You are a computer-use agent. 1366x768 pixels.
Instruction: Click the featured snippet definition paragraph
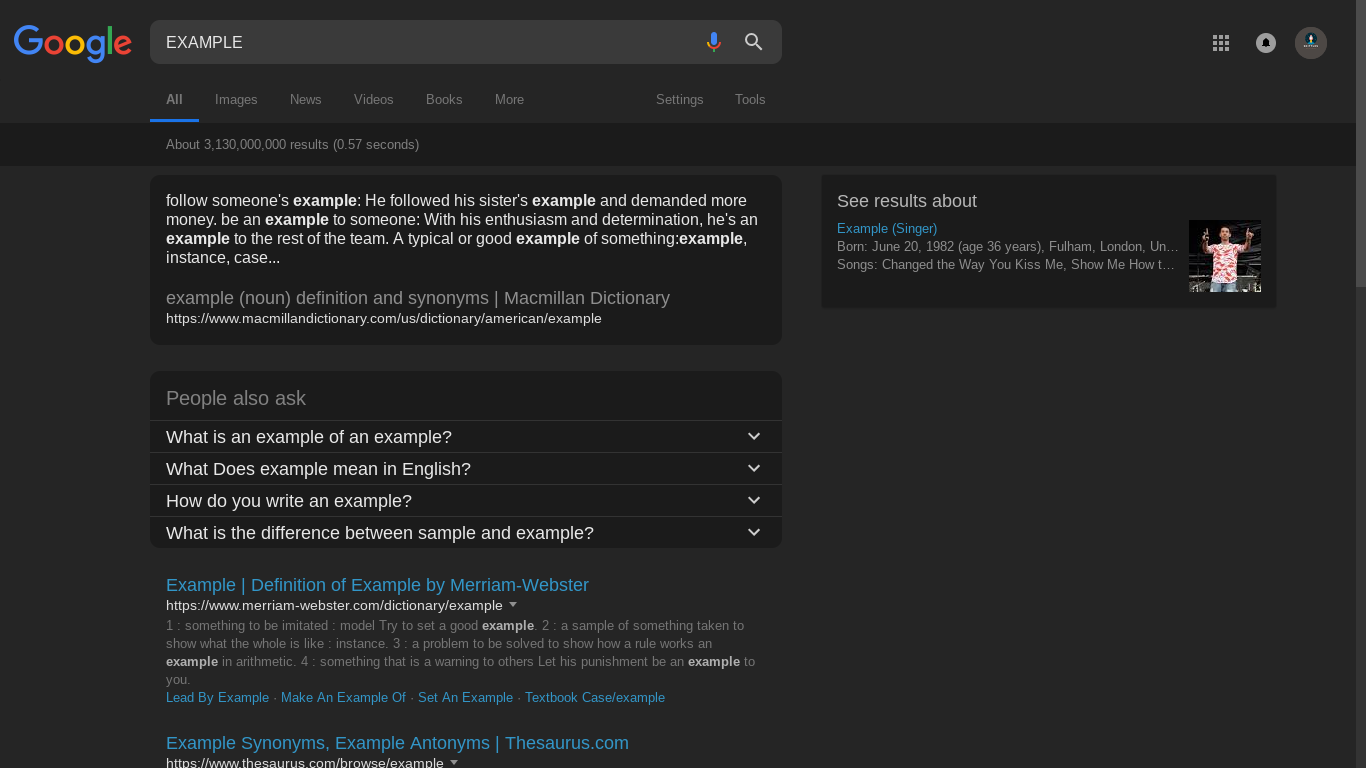click(462, 229)
